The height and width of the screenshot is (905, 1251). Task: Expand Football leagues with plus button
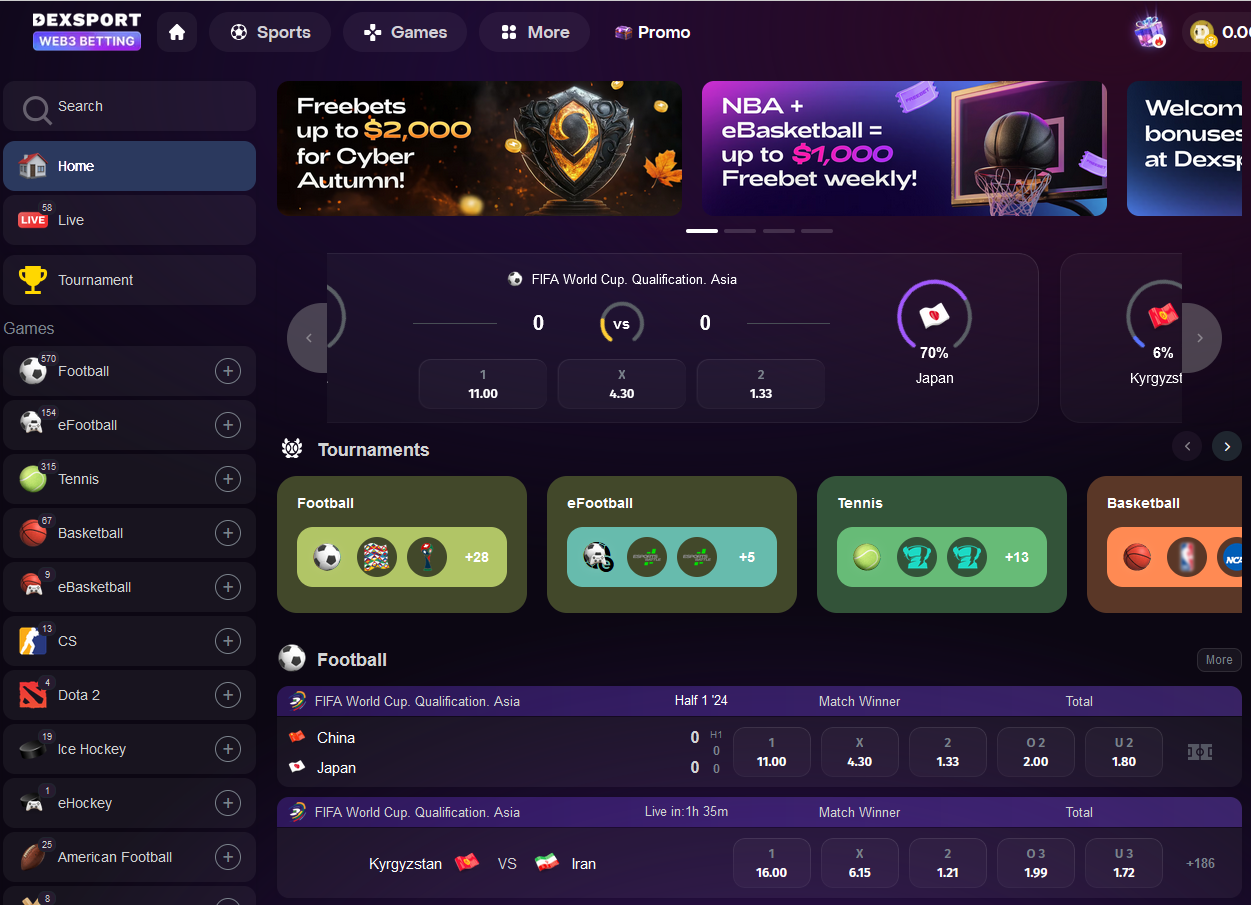[228, 371]
